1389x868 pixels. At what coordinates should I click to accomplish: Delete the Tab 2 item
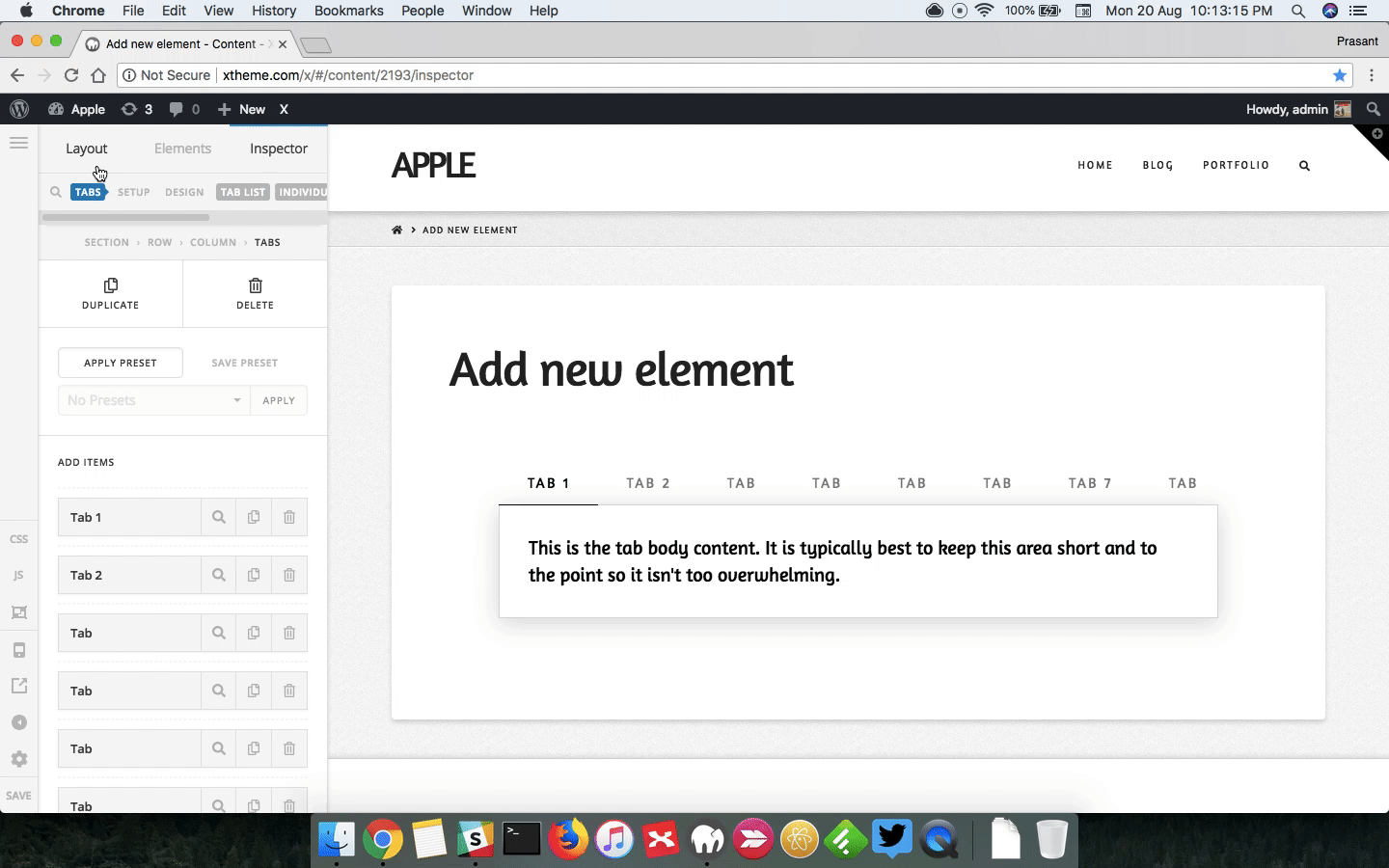[x=289, y=575]
